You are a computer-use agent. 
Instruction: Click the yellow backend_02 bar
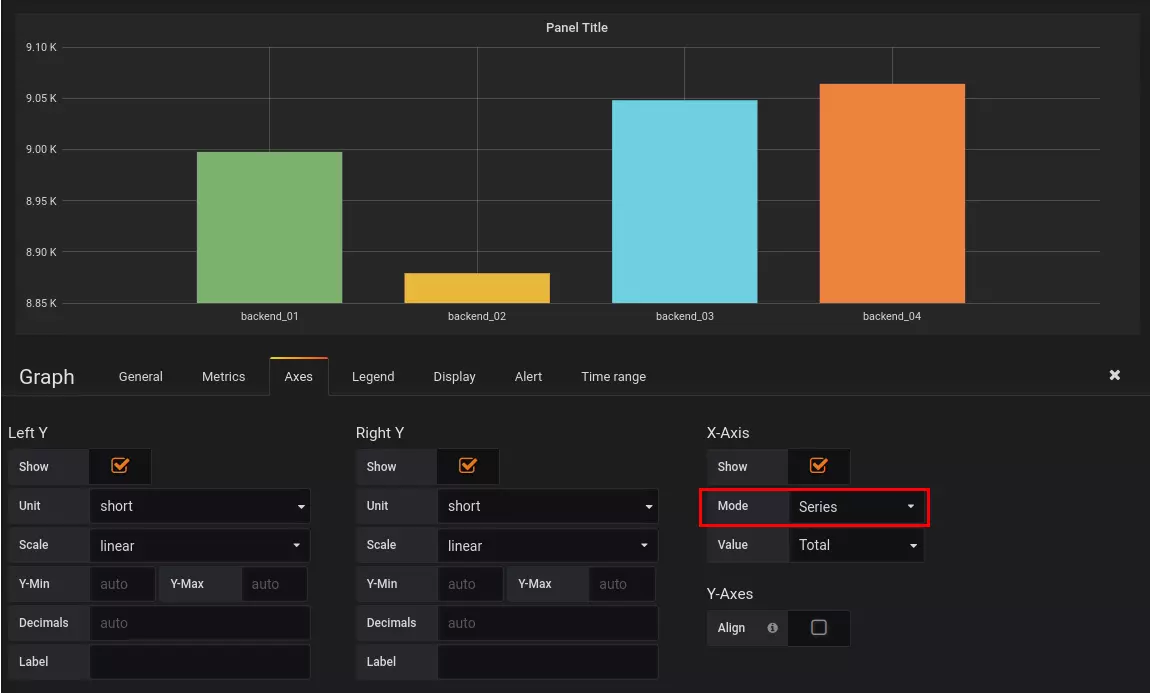click(477, 288)
